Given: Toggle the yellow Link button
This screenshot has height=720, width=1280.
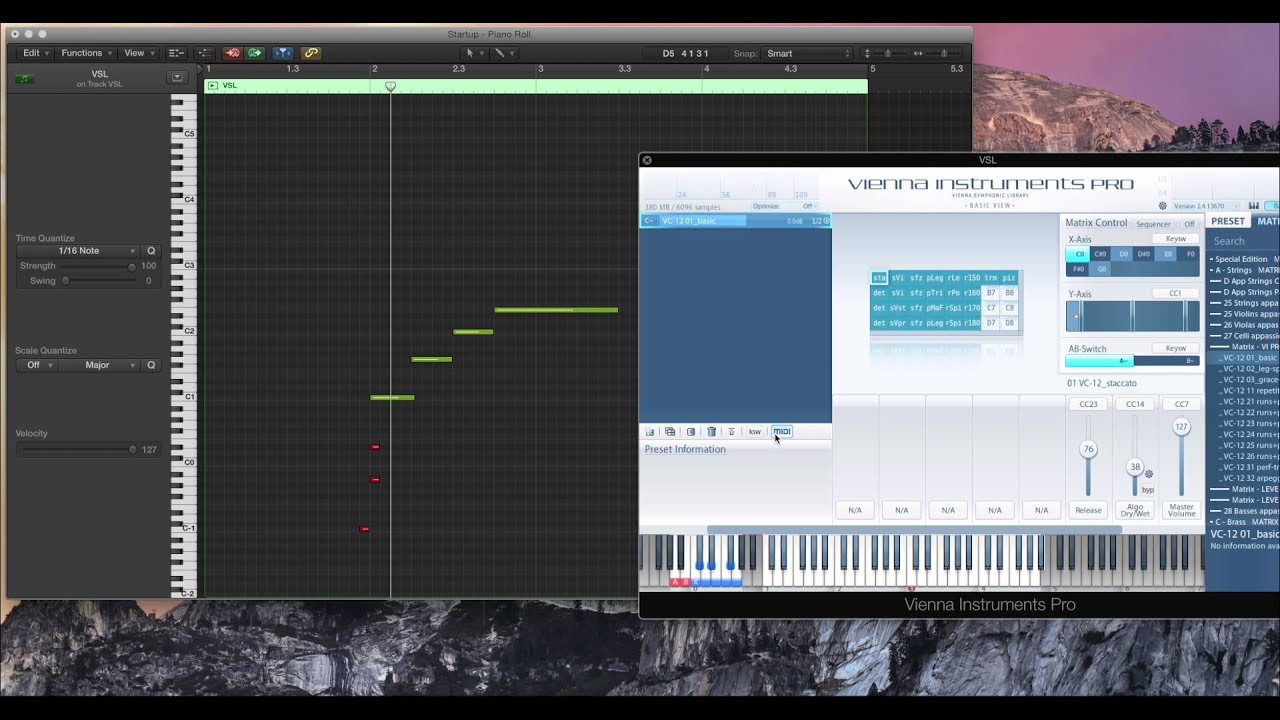Looking at the screenshot, I should (311, 53).
